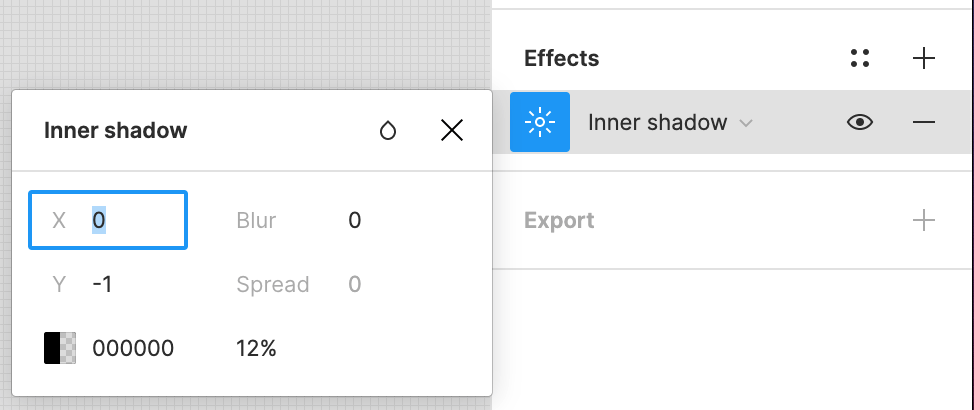
Task: Click the 000000 hex color field
Action: tap(133, 348)
